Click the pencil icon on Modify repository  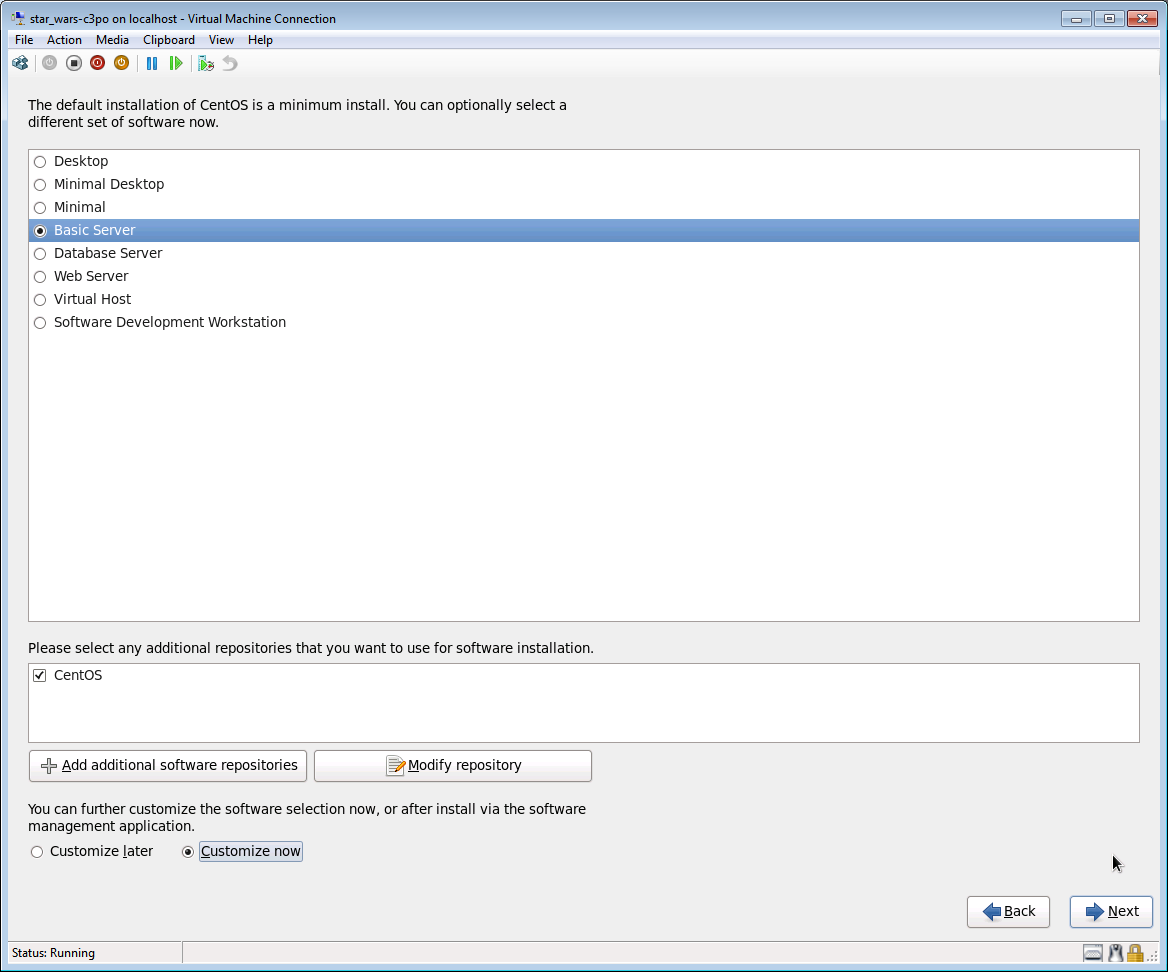396,766
